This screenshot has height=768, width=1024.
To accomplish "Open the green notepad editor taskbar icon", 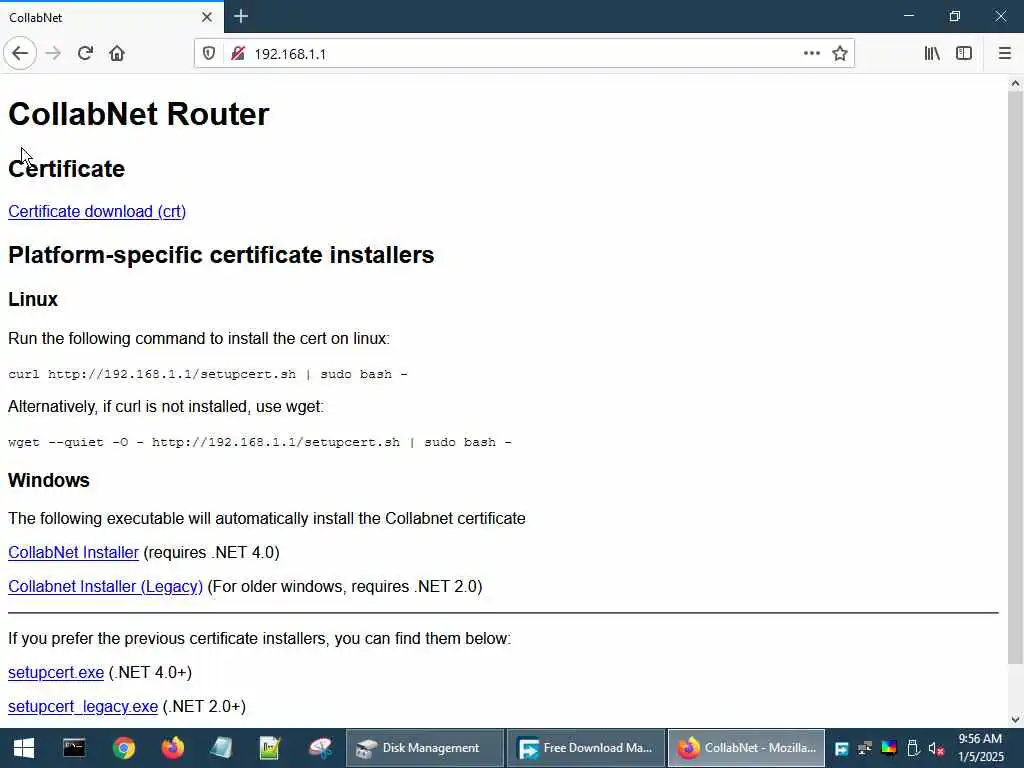I will [x=270, y=748].
